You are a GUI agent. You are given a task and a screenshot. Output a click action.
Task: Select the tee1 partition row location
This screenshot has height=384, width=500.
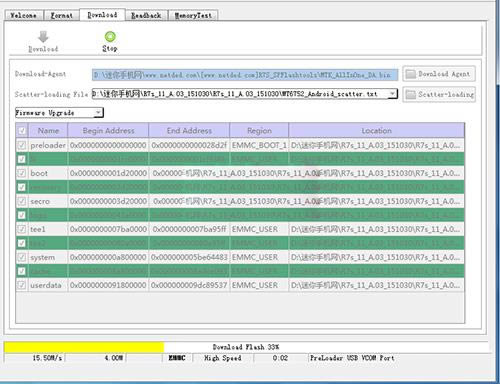(x=376, y=229)
